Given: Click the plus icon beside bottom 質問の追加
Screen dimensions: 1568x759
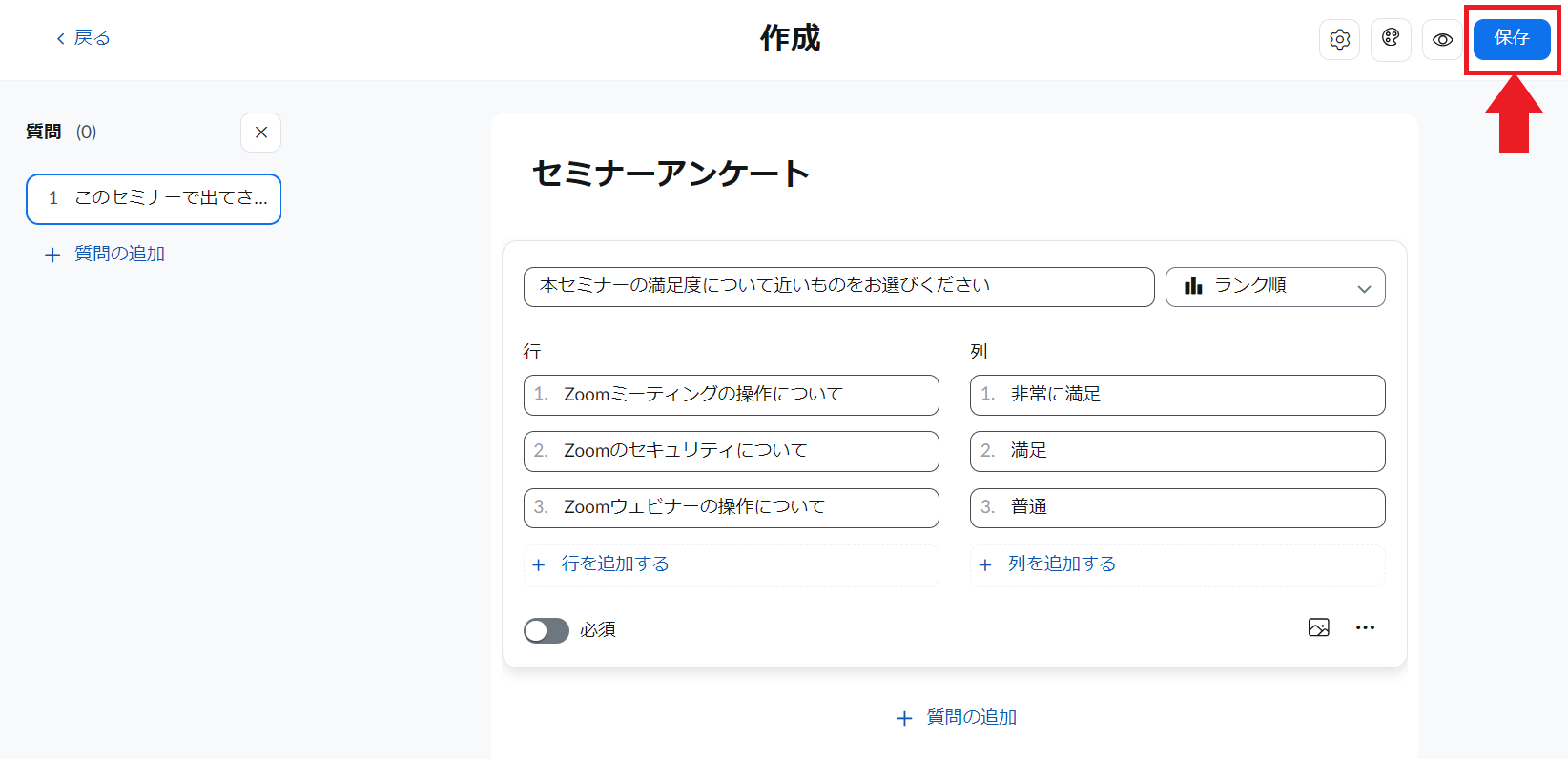Looking at the screenshot, I should tap(904, 718).
